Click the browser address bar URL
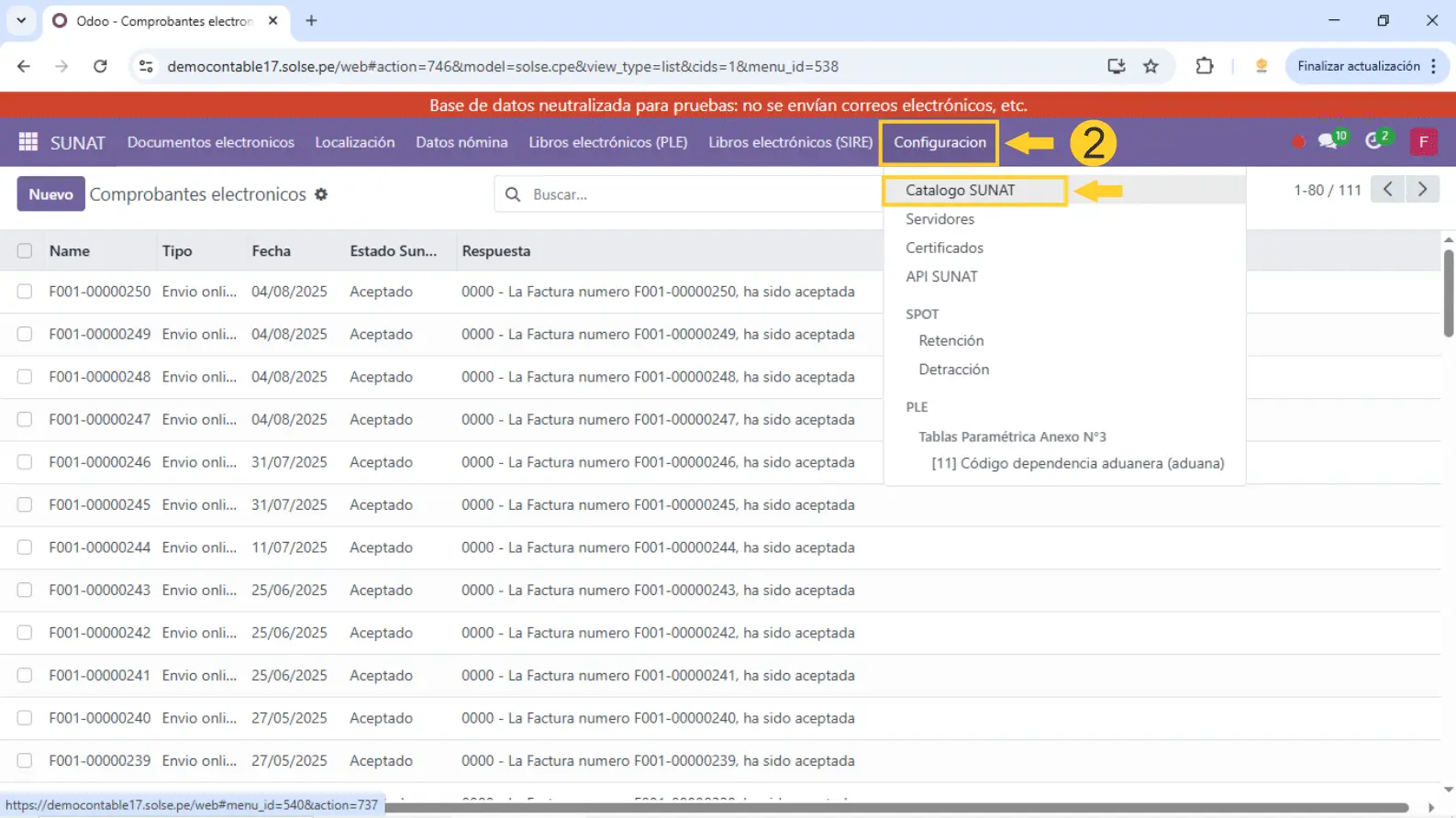 pos(503,66)
